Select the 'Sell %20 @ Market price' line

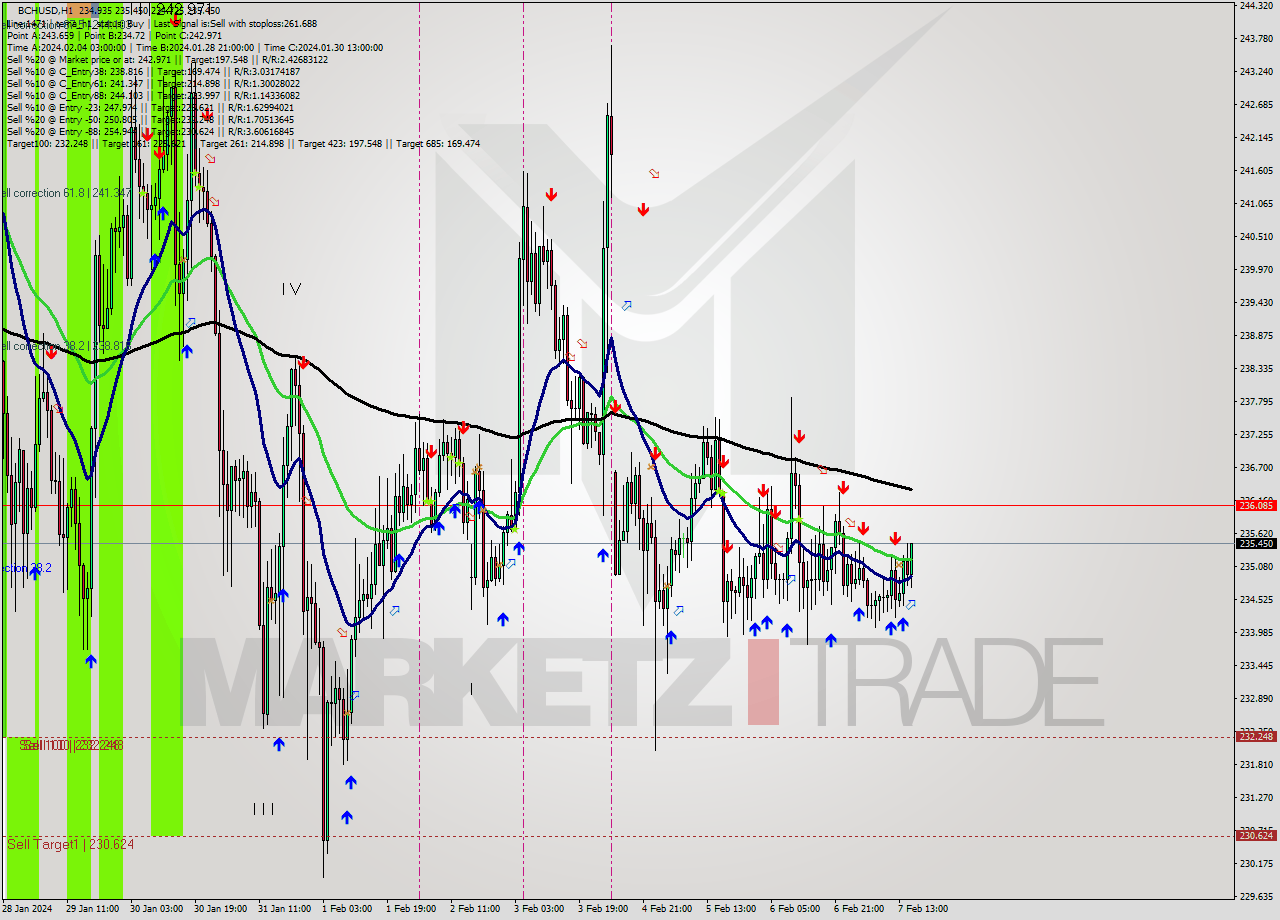[x=167, y=59]
